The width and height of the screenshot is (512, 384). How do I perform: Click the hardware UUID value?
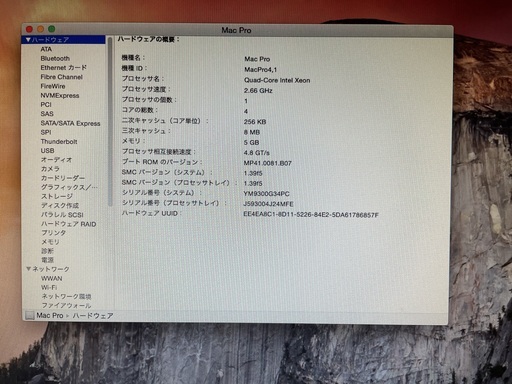pyautogui.click(x=311, y=215)
